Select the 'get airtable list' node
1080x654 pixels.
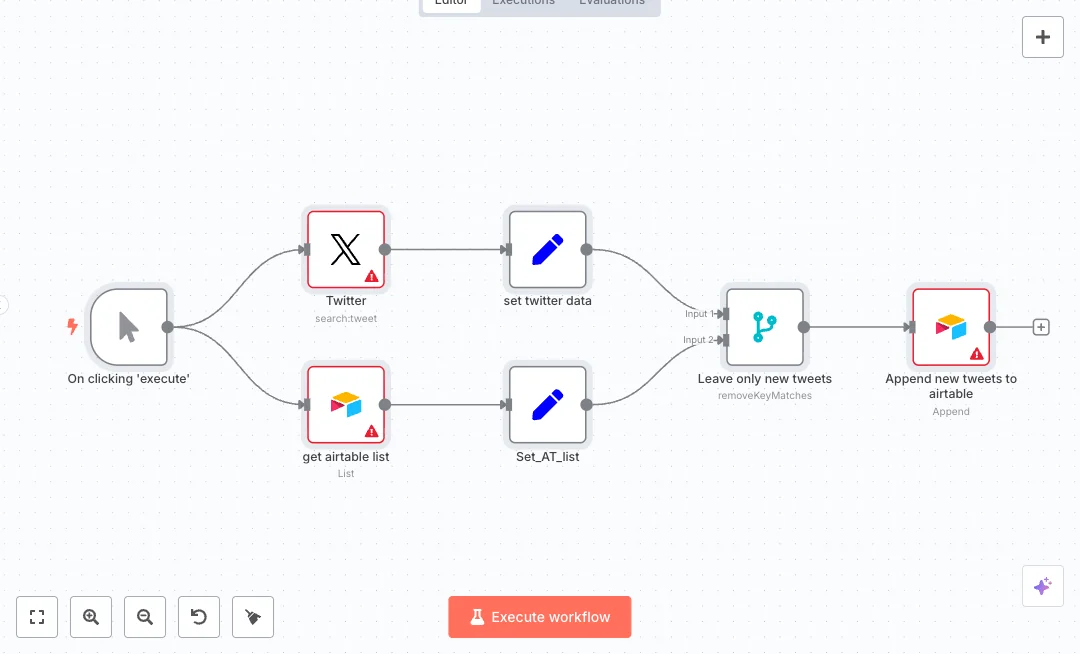tap(345, 405)
